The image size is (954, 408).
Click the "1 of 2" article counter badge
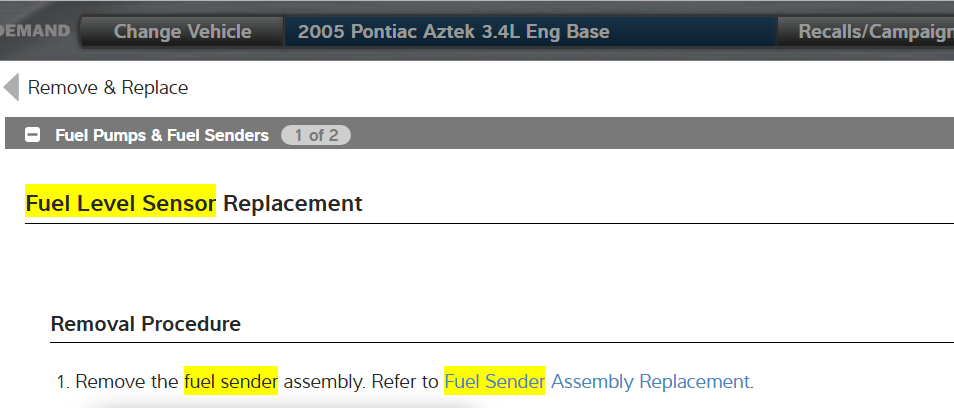(x=315, y=135)
